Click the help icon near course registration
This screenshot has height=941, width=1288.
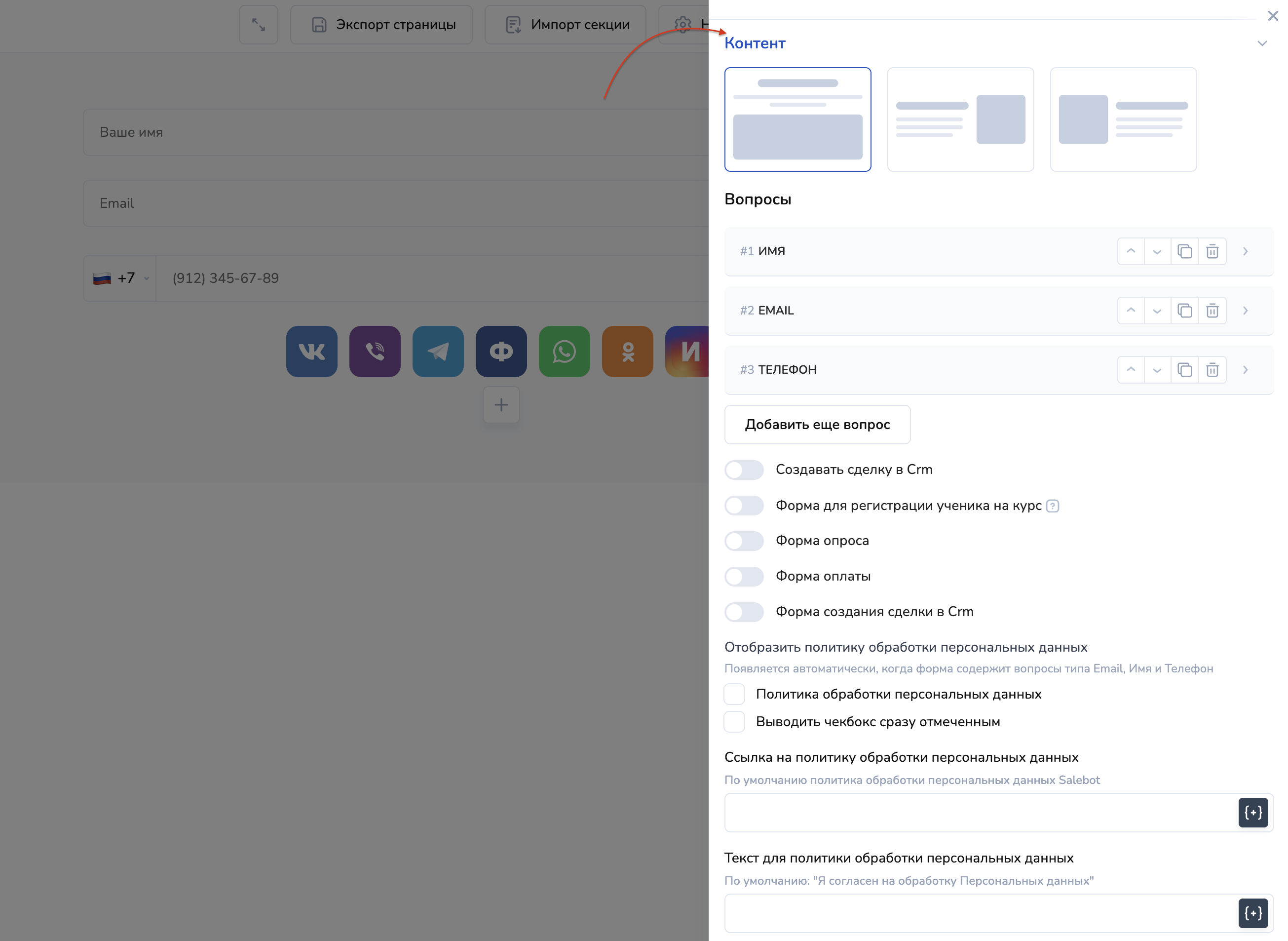coord(1052,506)
